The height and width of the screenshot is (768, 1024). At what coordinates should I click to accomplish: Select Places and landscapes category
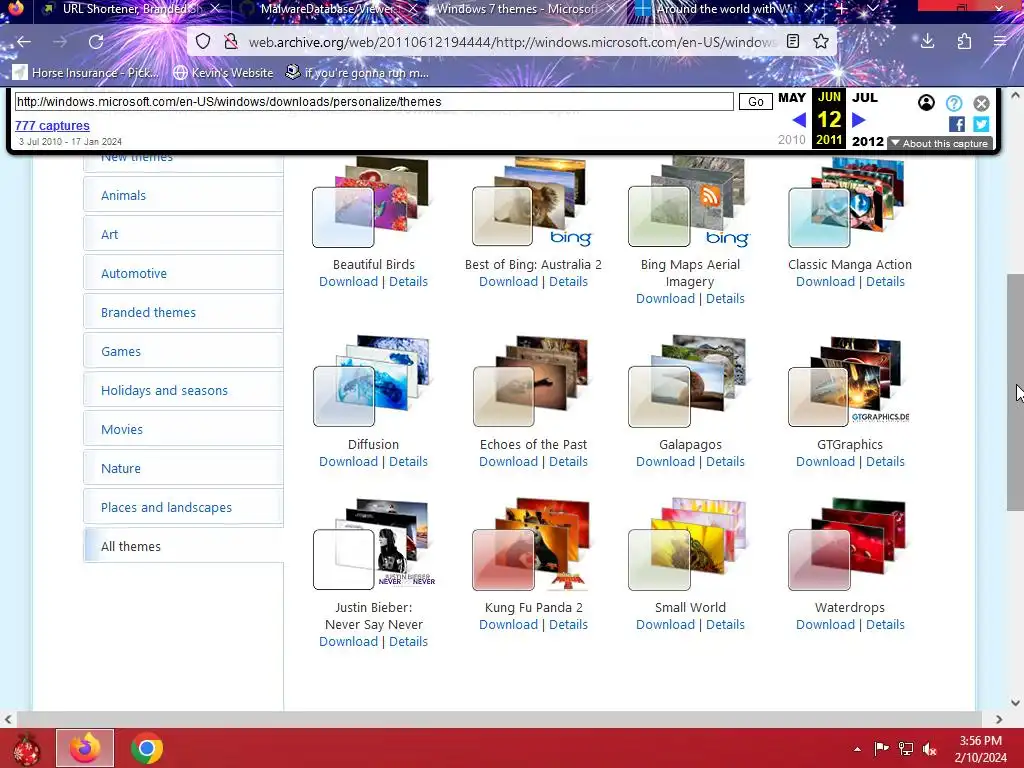click(184, 507)
